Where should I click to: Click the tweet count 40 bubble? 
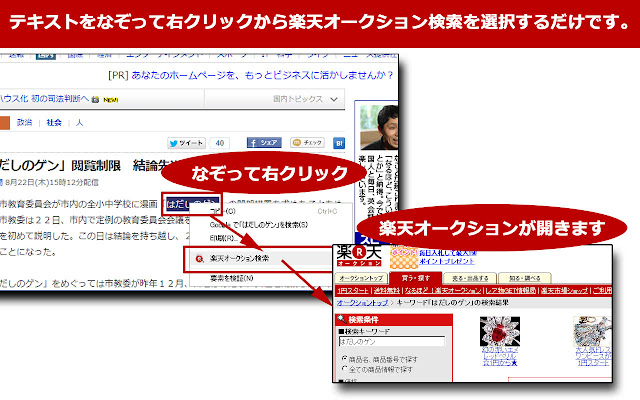point(220,143)
